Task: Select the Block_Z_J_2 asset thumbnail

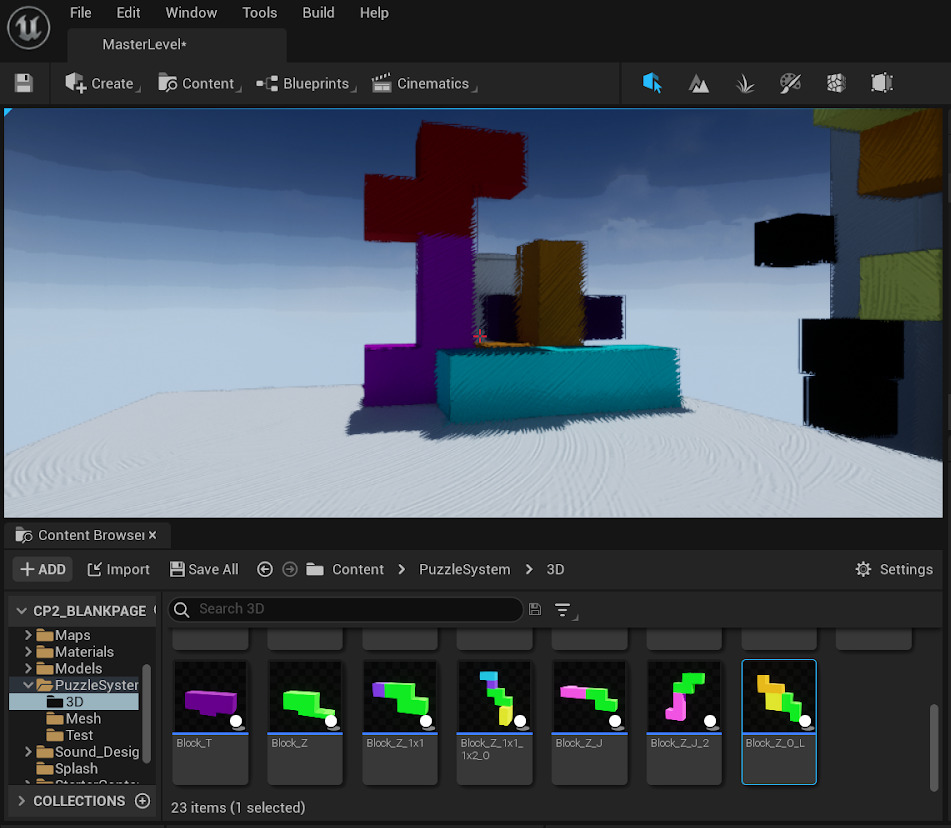Action: [684, 696]
